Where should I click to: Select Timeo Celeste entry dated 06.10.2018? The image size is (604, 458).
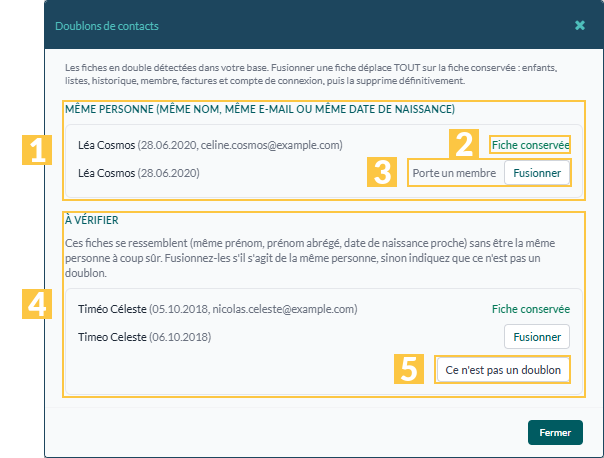click(144, 337)
